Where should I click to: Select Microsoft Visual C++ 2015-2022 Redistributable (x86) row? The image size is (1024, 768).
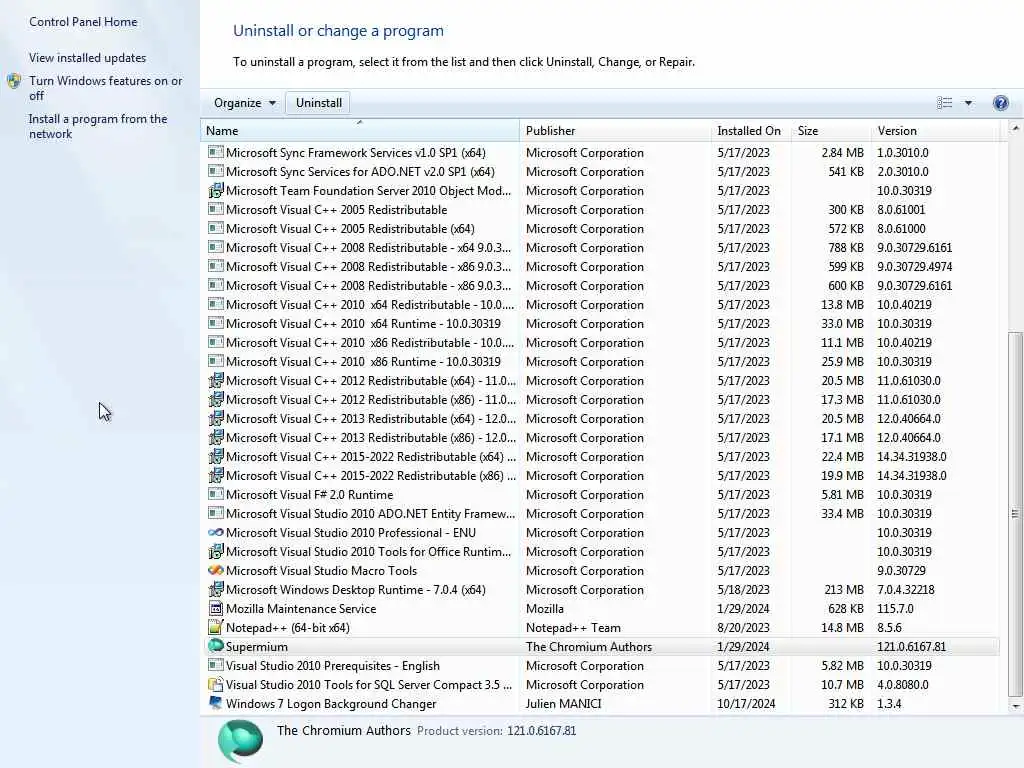pyautogui.click(x=600, y=475)
